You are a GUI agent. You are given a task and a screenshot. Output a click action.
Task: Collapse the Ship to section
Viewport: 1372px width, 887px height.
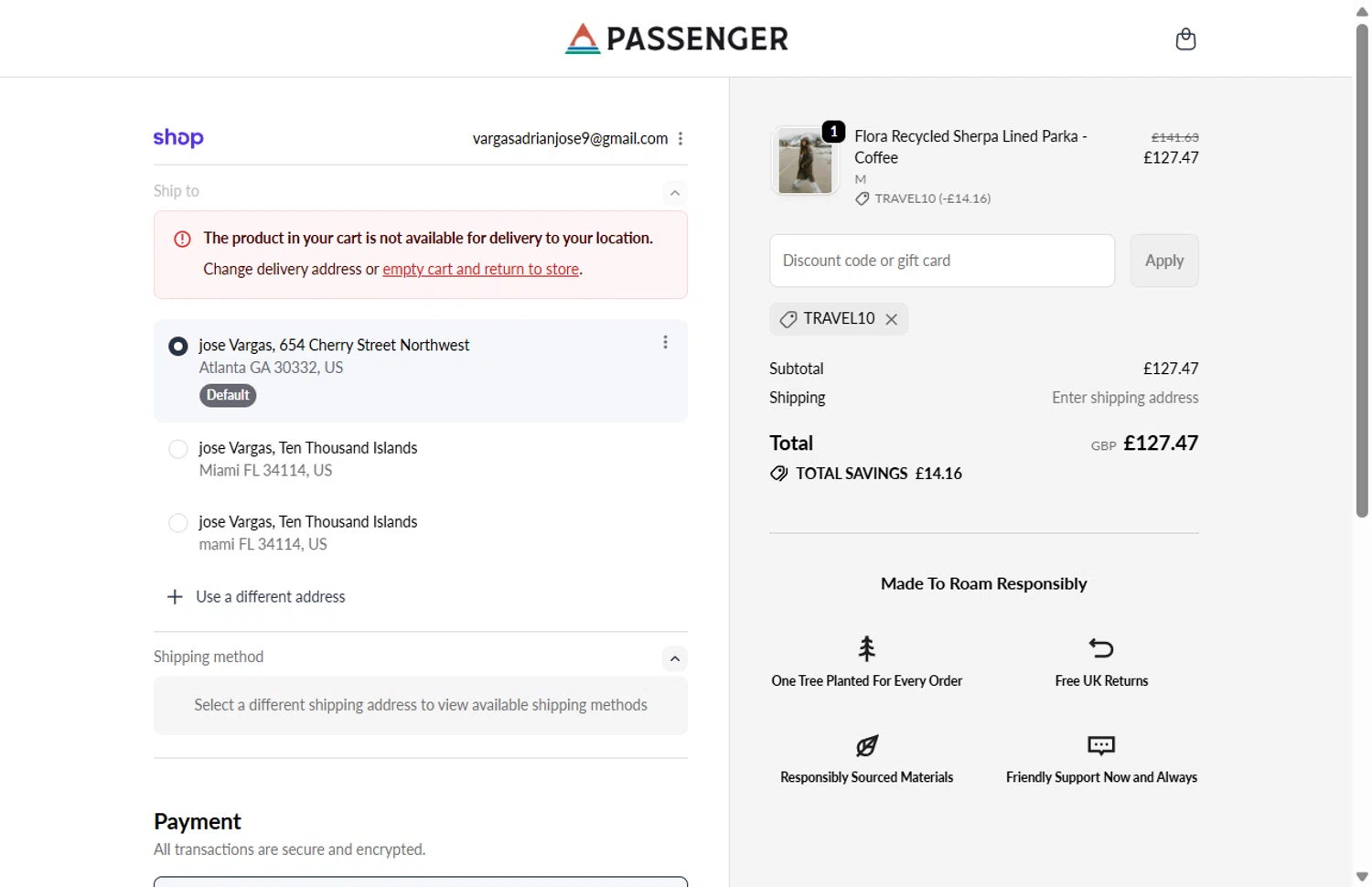[x=674, y=193]
